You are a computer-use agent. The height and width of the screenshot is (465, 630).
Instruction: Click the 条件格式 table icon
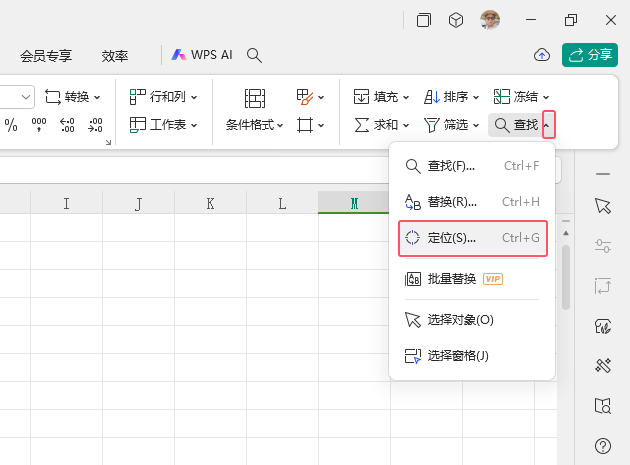pyautogui.click(x=255, y=98)
